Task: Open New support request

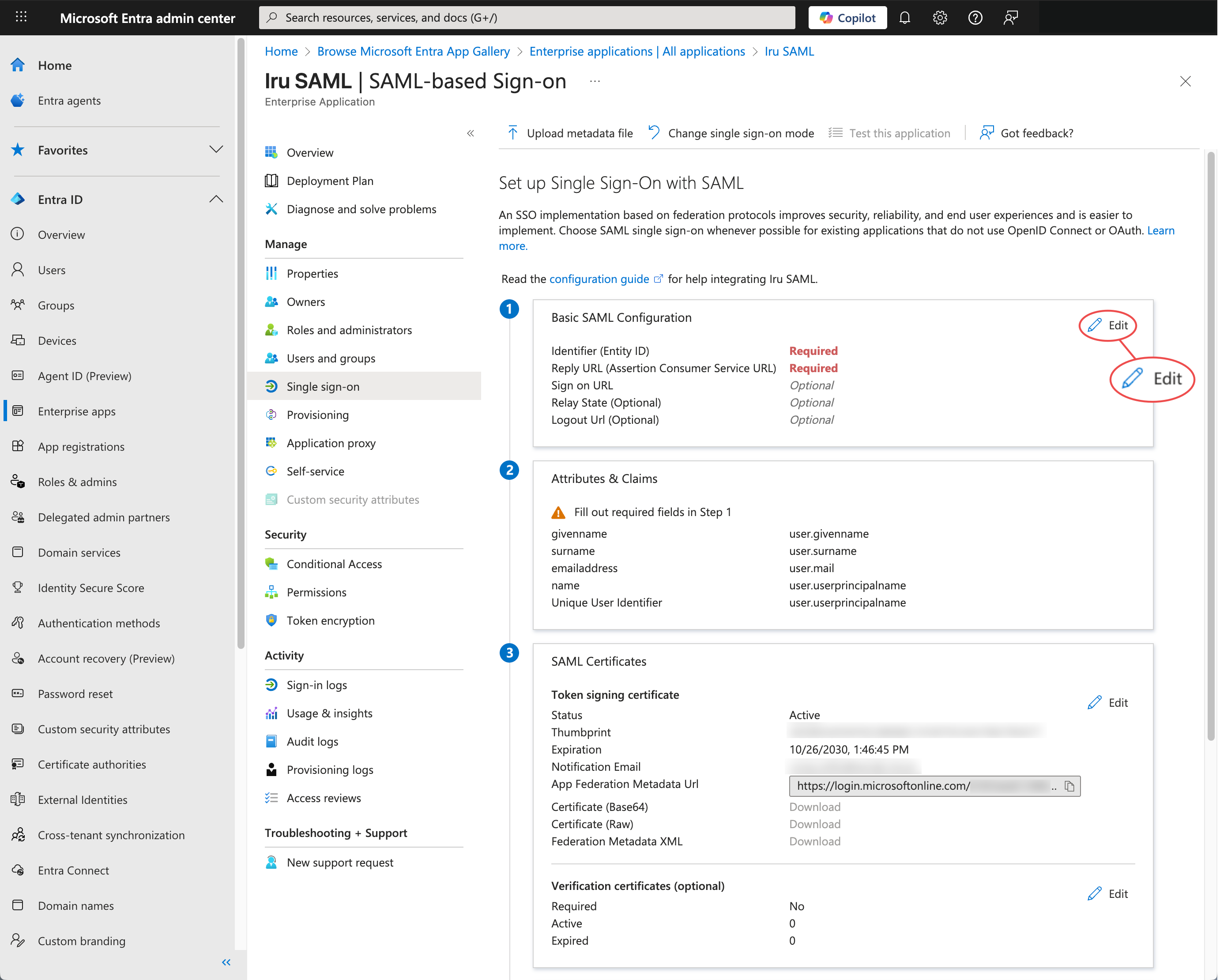Action: coord(339,863)
